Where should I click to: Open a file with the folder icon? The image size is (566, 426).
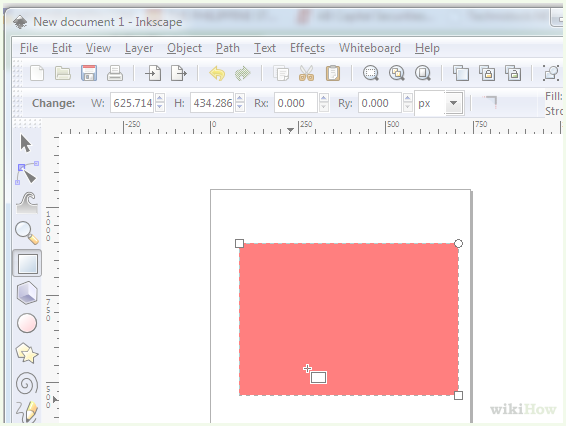click(x=63, y=73)
